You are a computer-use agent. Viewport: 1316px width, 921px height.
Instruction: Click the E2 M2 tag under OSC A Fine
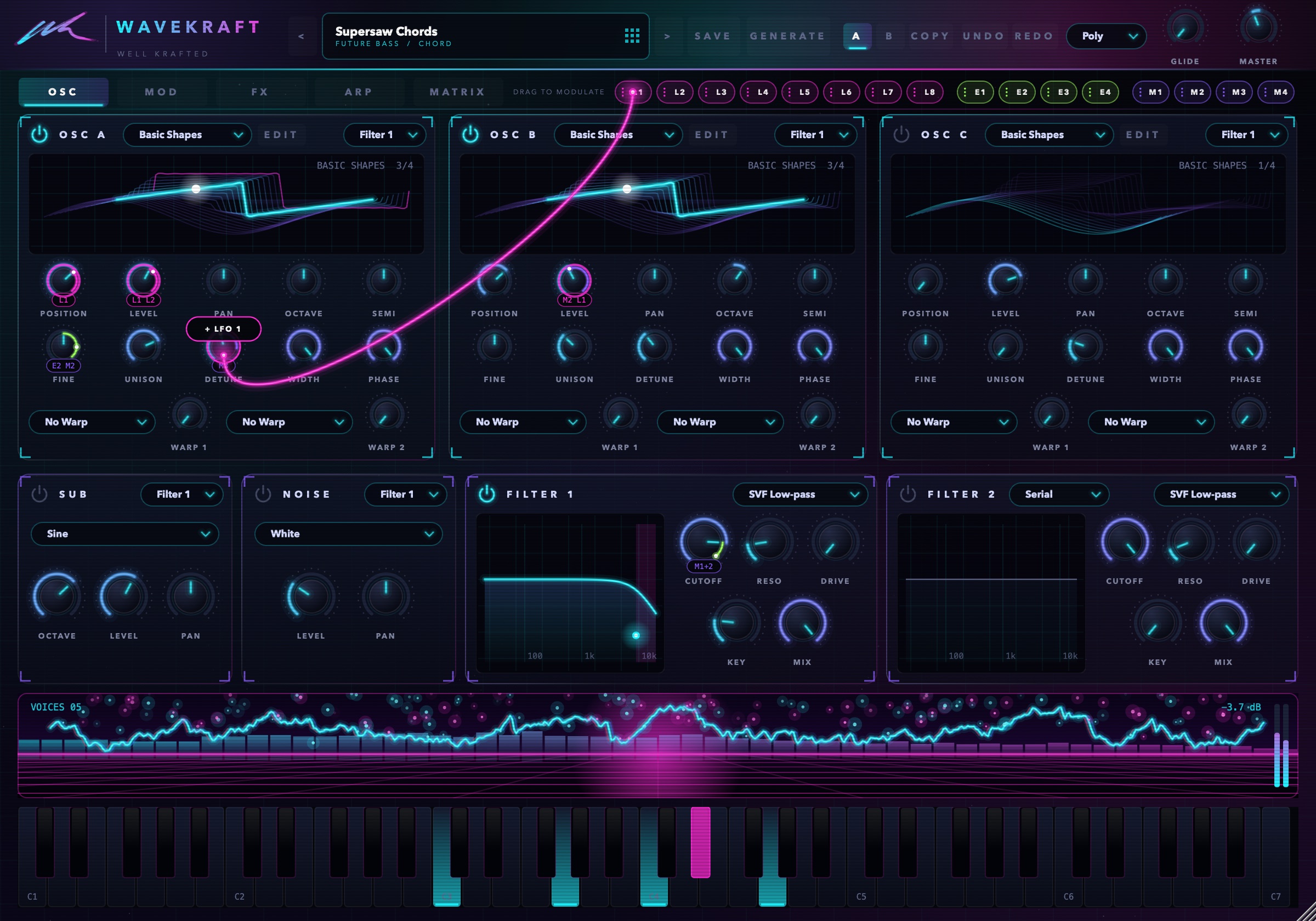pos(63,366)
